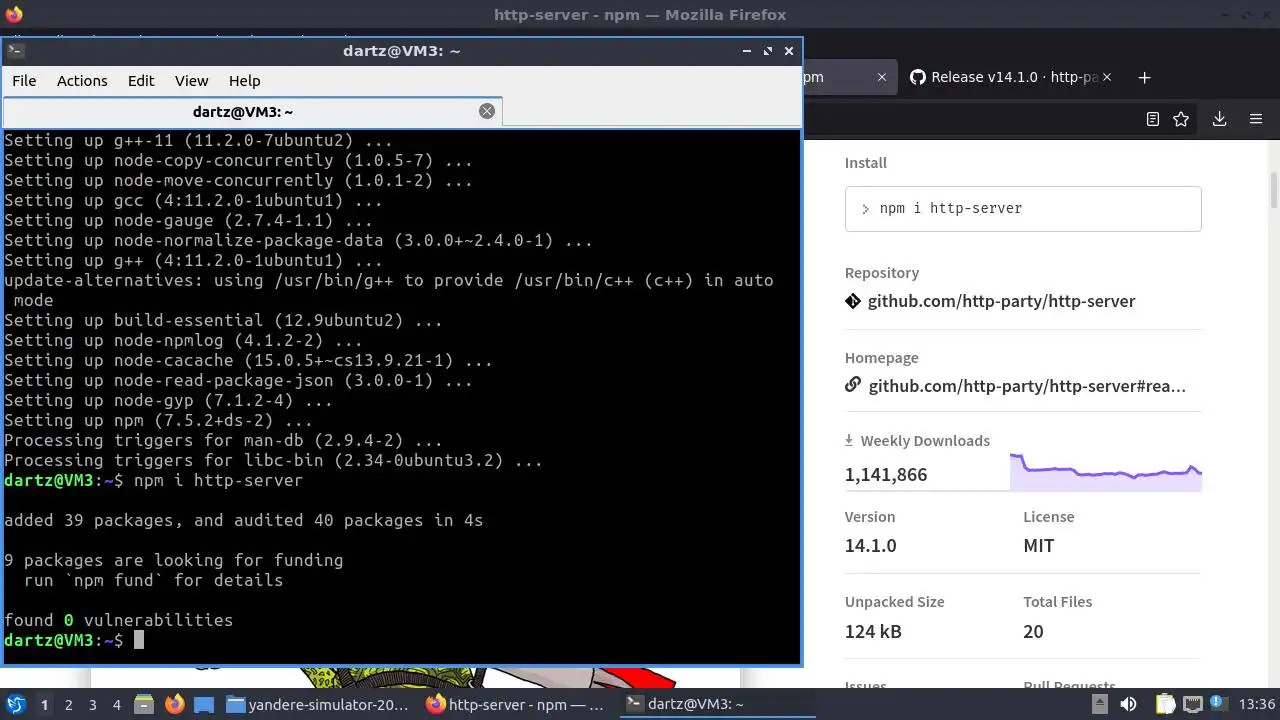Click the show desktop icon in the taskbar
This screenshot has width=1280, height=720.
click(204, 704)
